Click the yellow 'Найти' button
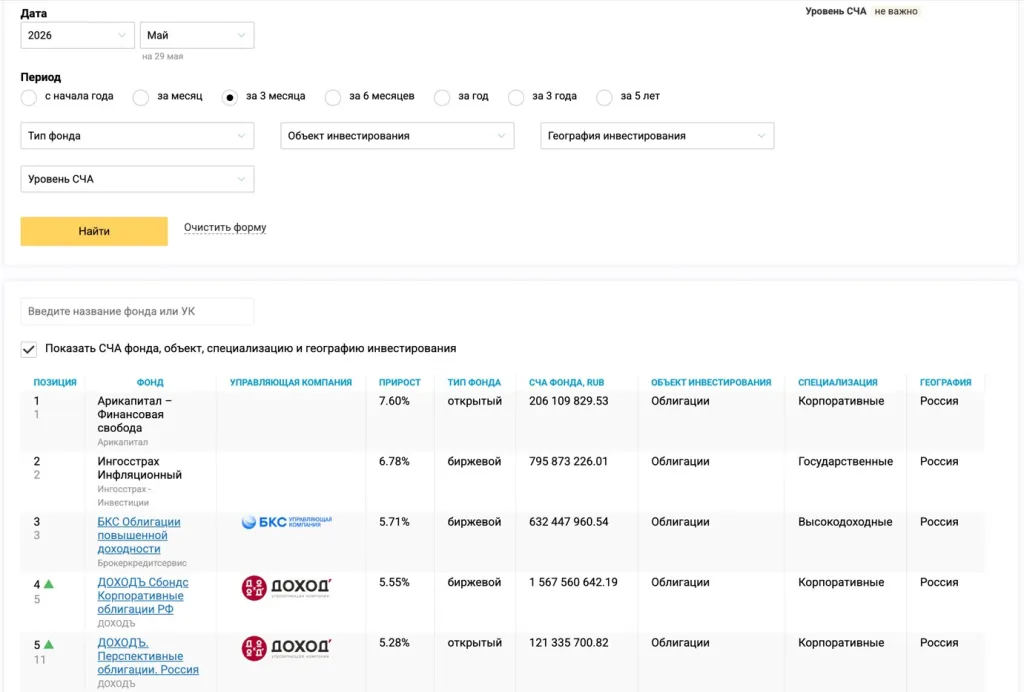 point(94,231)
